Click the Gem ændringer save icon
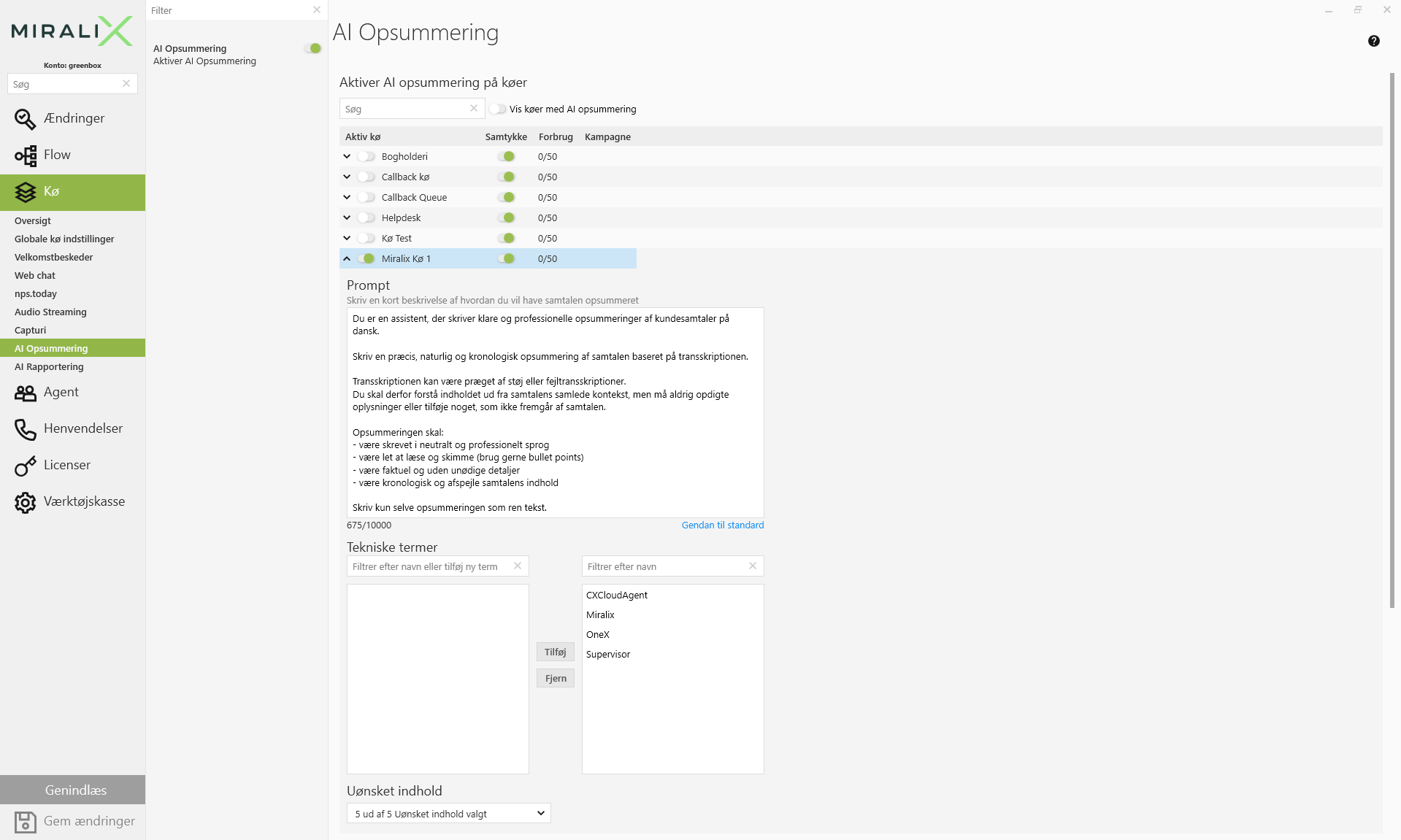The width and height of the screenshot is (1401, 840). 25,822
